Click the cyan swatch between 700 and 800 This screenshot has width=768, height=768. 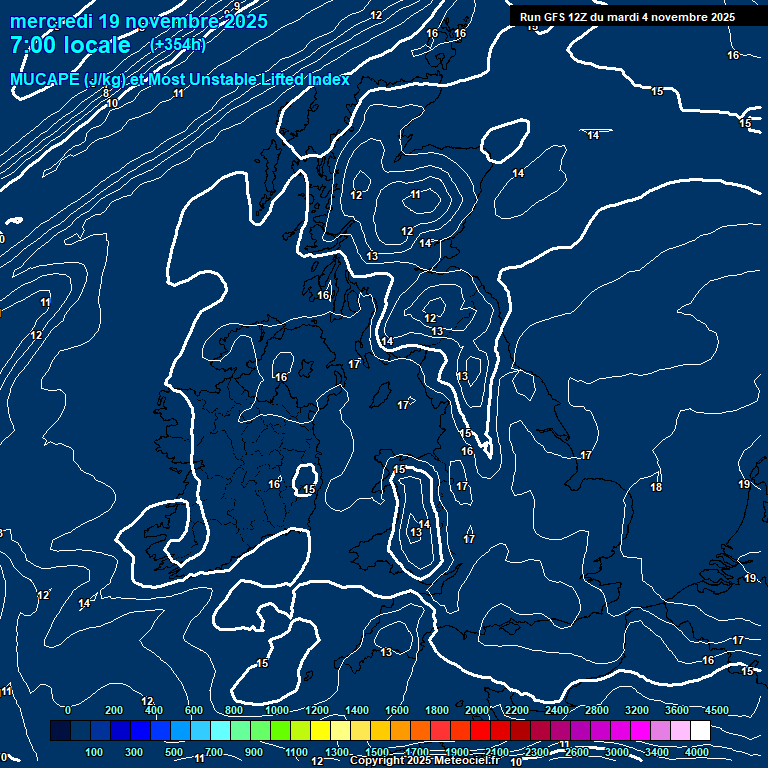coord(220,730)
